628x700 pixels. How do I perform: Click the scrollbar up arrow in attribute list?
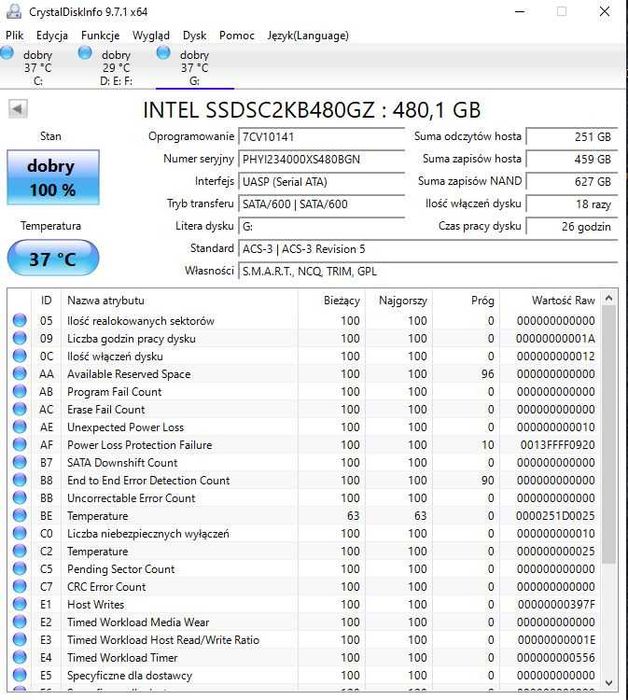(x=609, y=298)
